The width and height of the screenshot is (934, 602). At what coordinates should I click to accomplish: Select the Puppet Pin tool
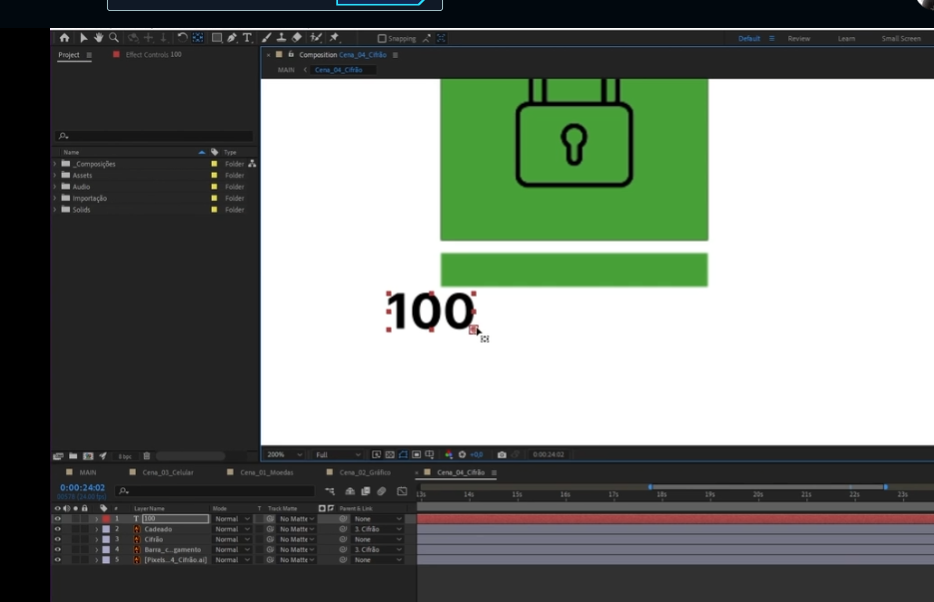(x=334, y=38)
